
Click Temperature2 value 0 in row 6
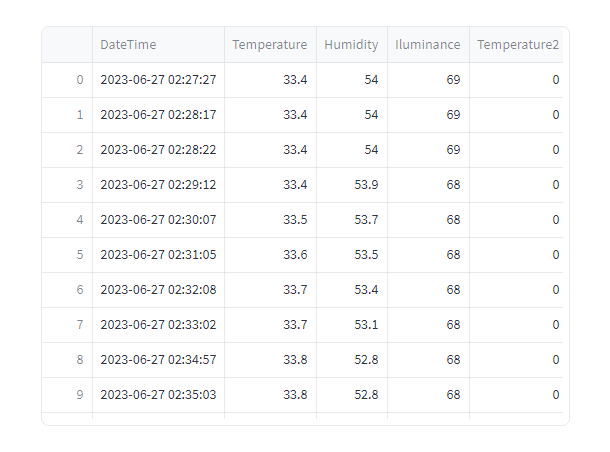coord(516,290)
